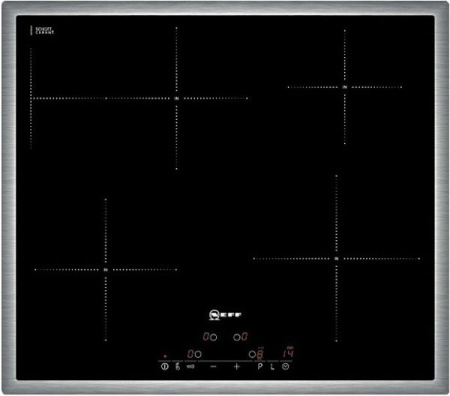Tap the front-right heat display showing 8
Viewport: 450px width, 396px height.
tap(260, 354)
